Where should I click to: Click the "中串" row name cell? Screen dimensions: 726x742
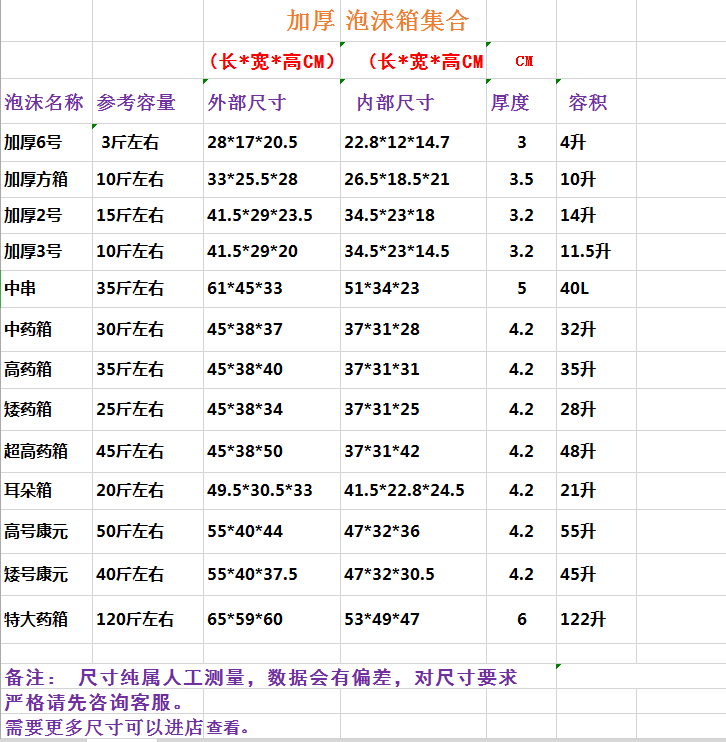(20, 289)
